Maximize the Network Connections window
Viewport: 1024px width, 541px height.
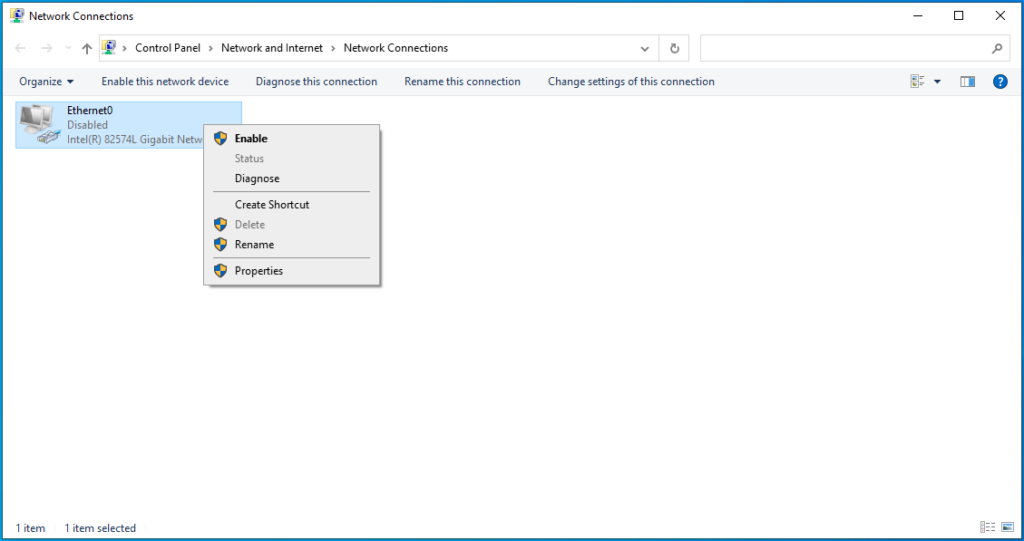(958, 16)
